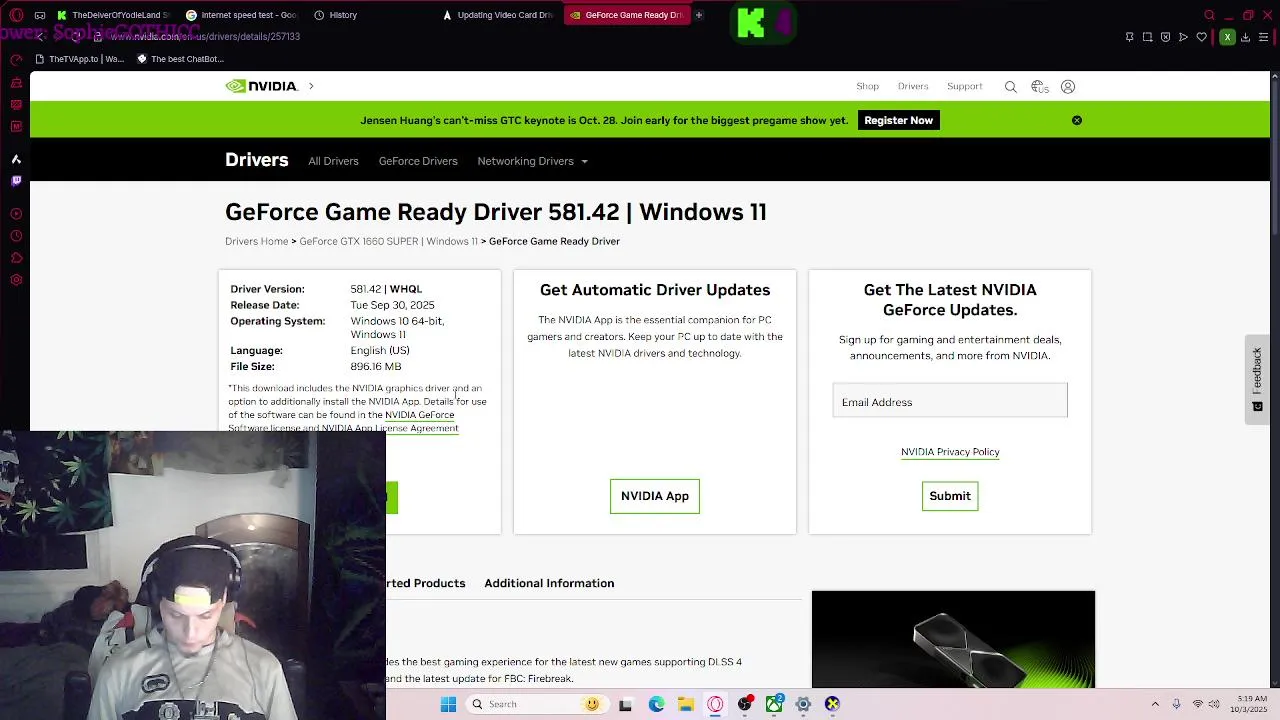
Task: Open the NVIDIA account profile icon
Action: (1068, 87)
